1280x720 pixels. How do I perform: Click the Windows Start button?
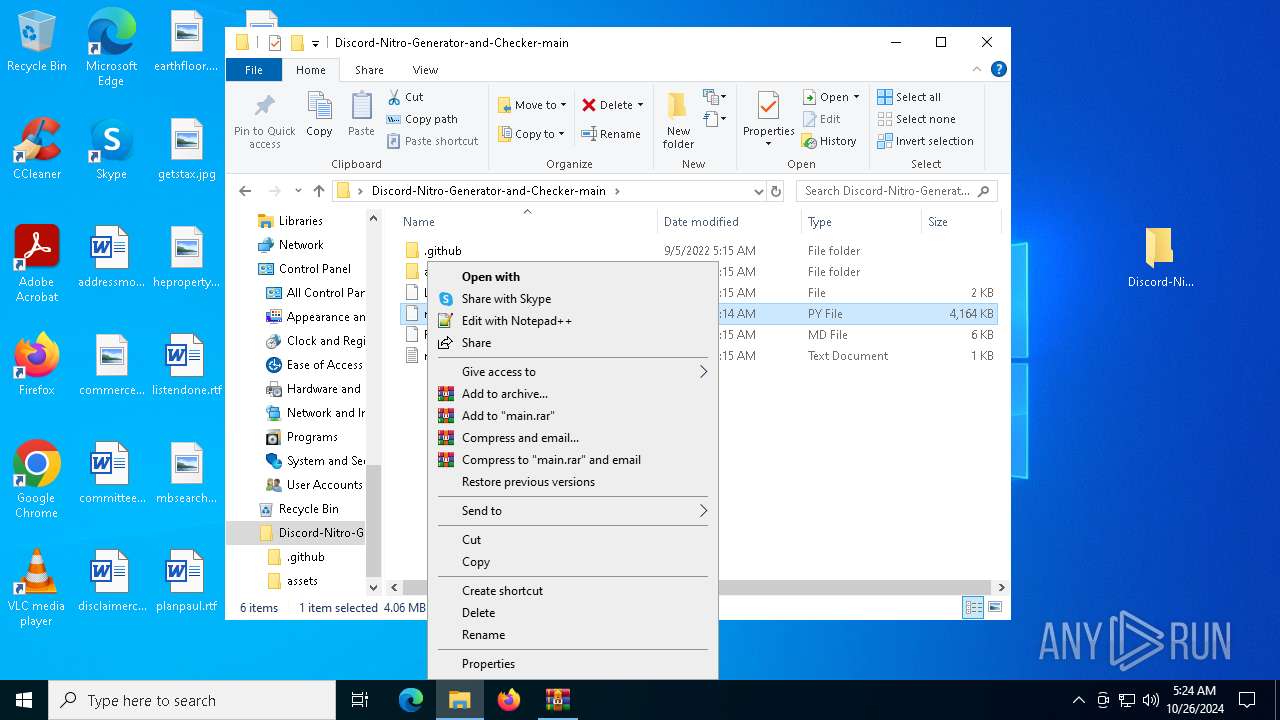24,700
